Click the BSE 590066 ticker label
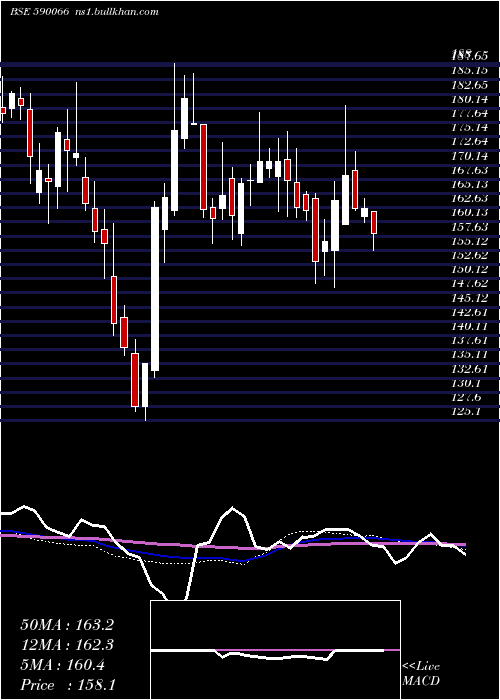The width and height of the screenshot is (500, 700). click(40, 12)
